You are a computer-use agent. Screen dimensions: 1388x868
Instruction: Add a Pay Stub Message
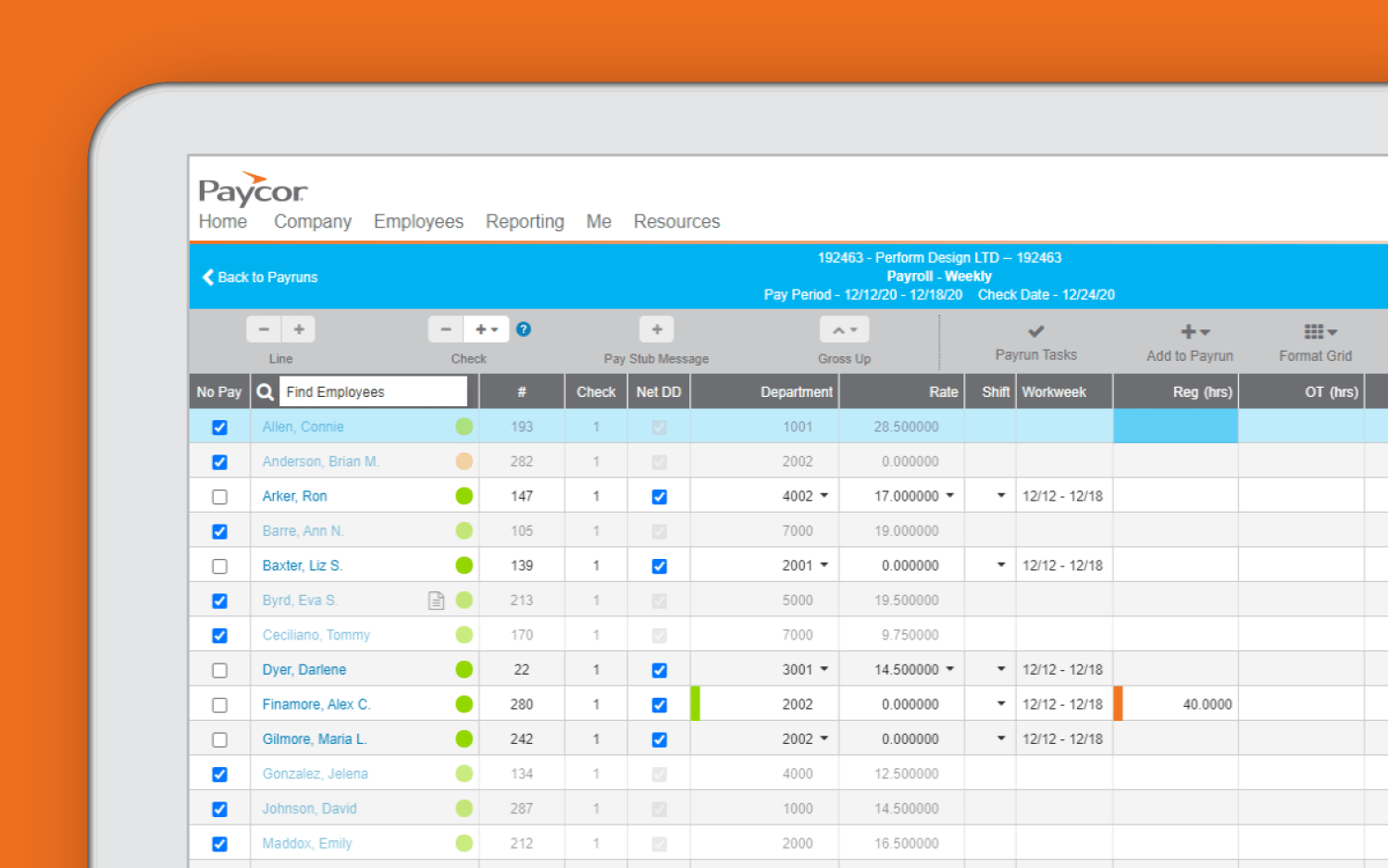[657, 329]
